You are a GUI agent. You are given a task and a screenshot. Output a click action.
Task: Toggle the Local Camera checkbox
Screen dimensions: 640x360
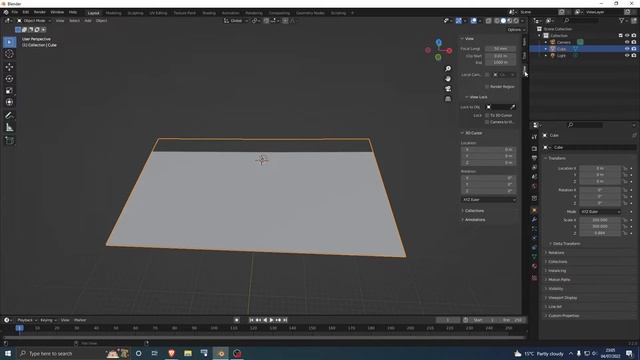coord(487,75)
